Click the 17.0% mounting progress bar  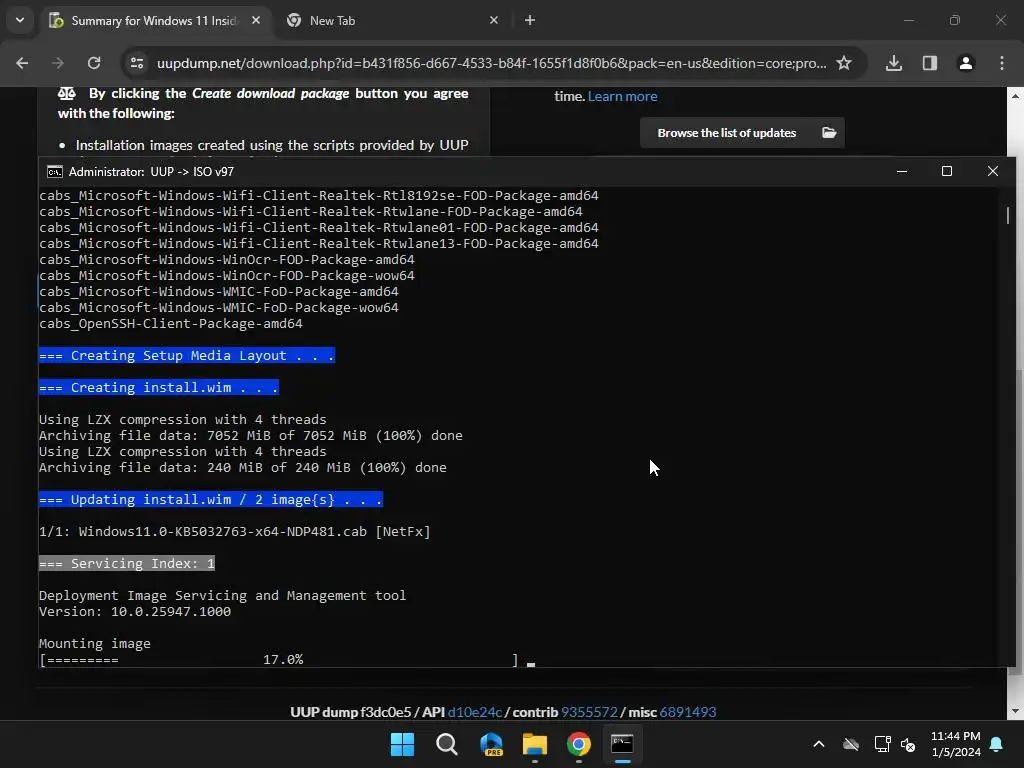[279, 660]
